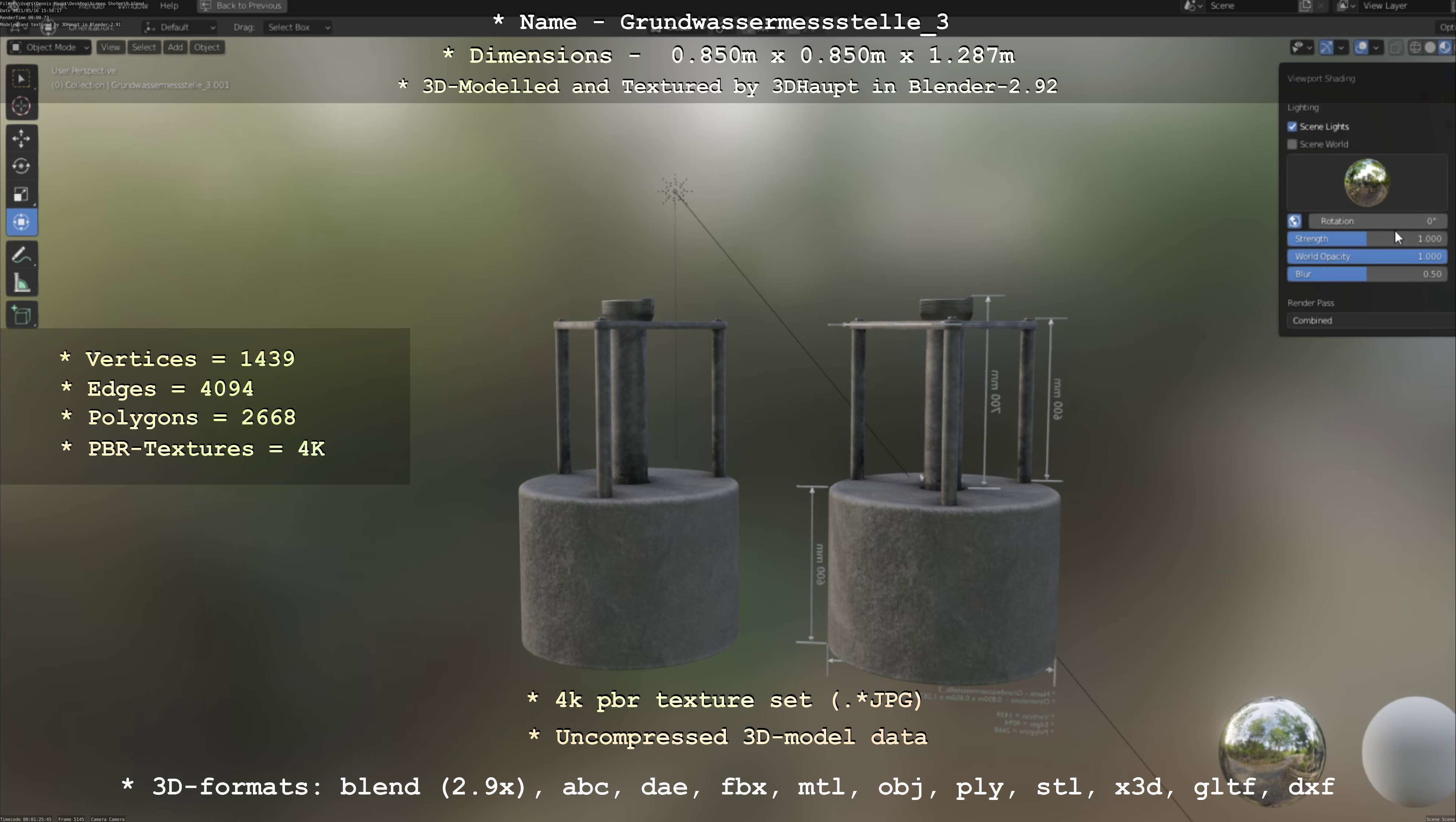The image size is (1456, 822).
Task: Expand the gizmo options dropdown arrow
Action: (1341, 47)
